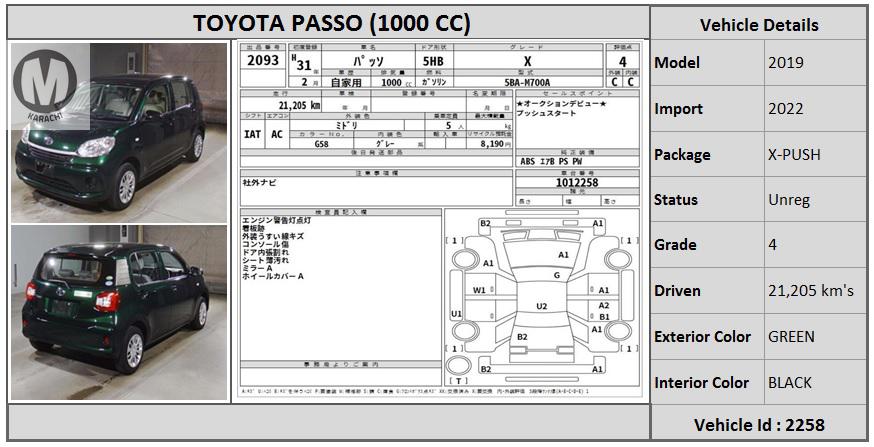Screen dimensions: 874x447
Task: Click the 'G58' color number cell
Action: point(321,143)
